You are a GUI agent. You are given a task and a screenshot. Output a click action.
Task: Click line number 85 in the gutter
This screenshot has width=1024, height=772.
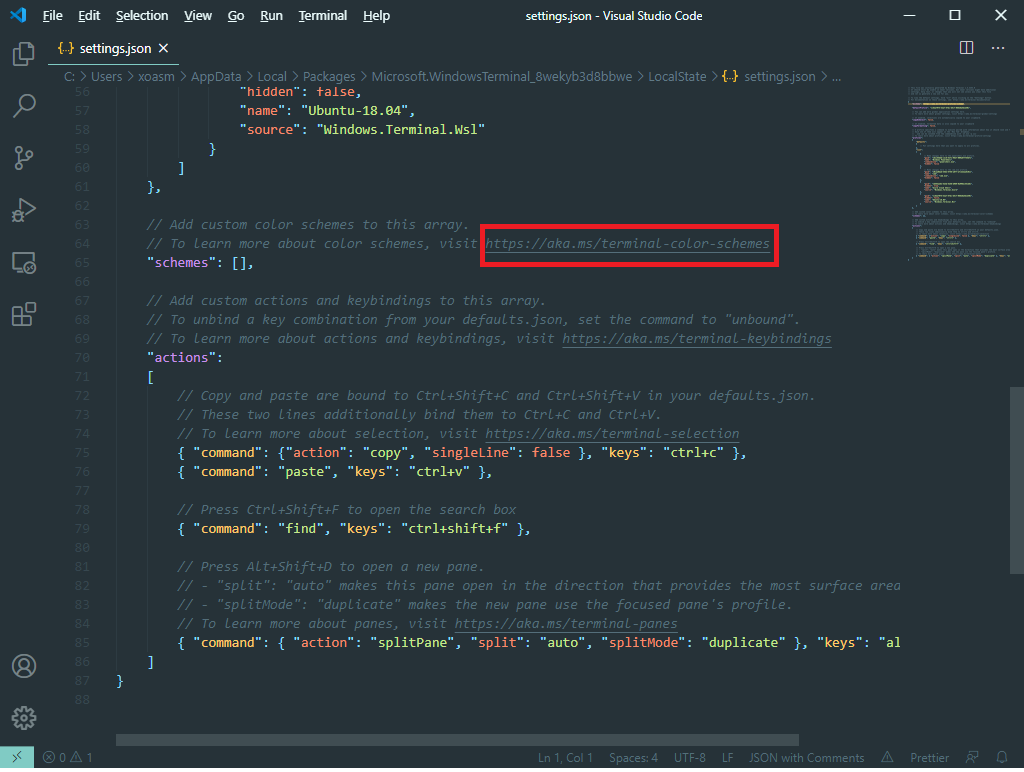point(82,643)
